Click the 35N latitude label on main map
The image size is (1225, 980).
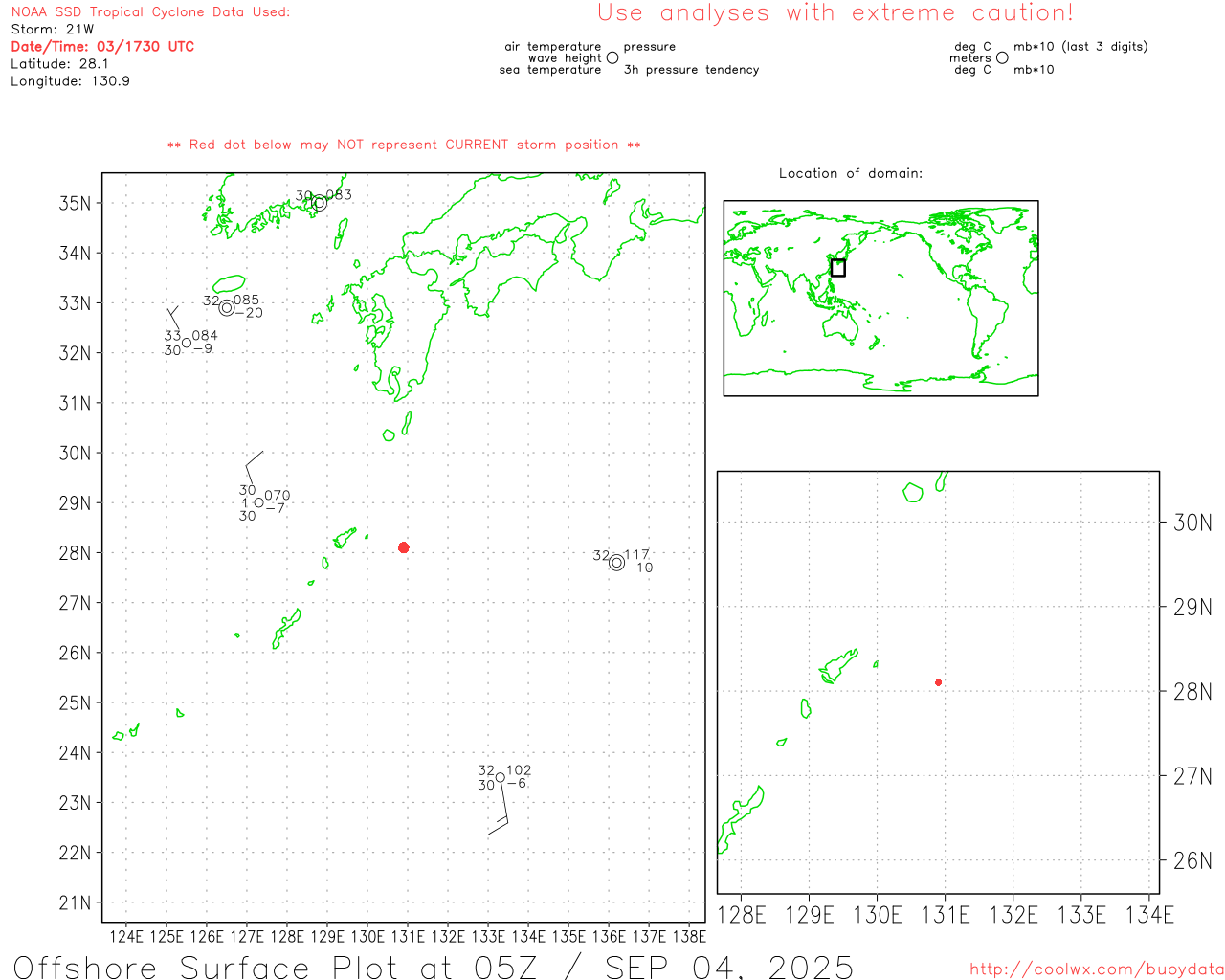point(75,203)
